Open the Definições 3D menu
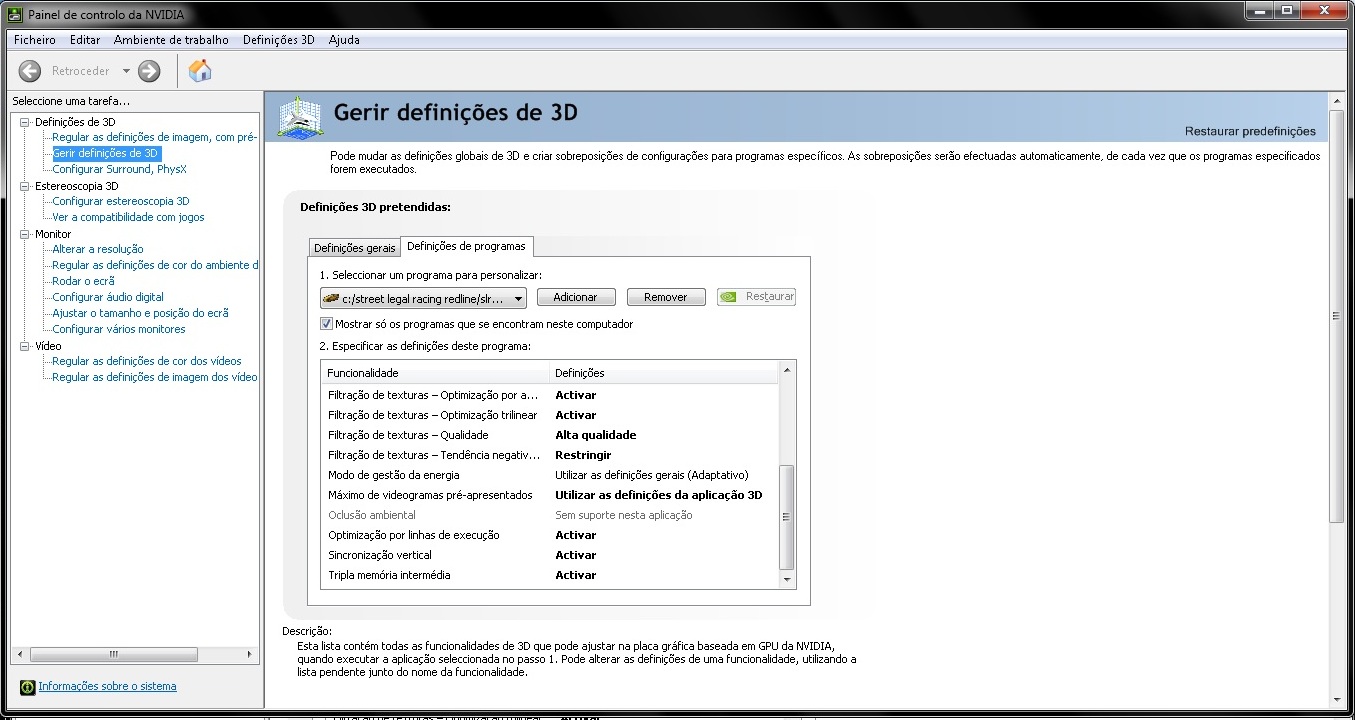Screen dimensions: 1355x720 [279, 40]
